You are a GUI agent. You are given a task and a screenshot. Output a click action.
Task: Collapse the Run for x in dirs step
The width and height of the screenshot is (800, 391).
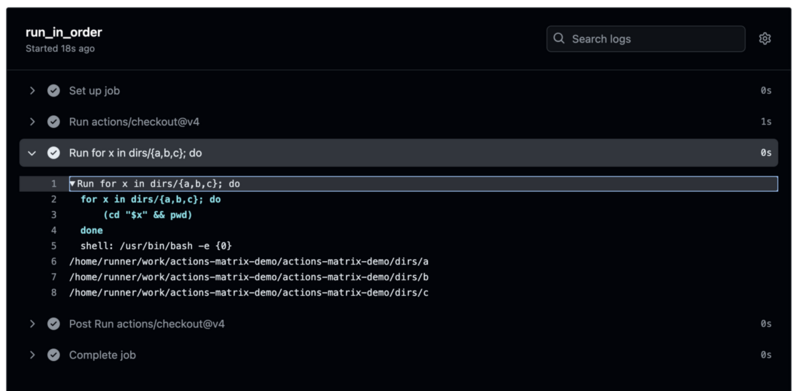tap(32, 153)
